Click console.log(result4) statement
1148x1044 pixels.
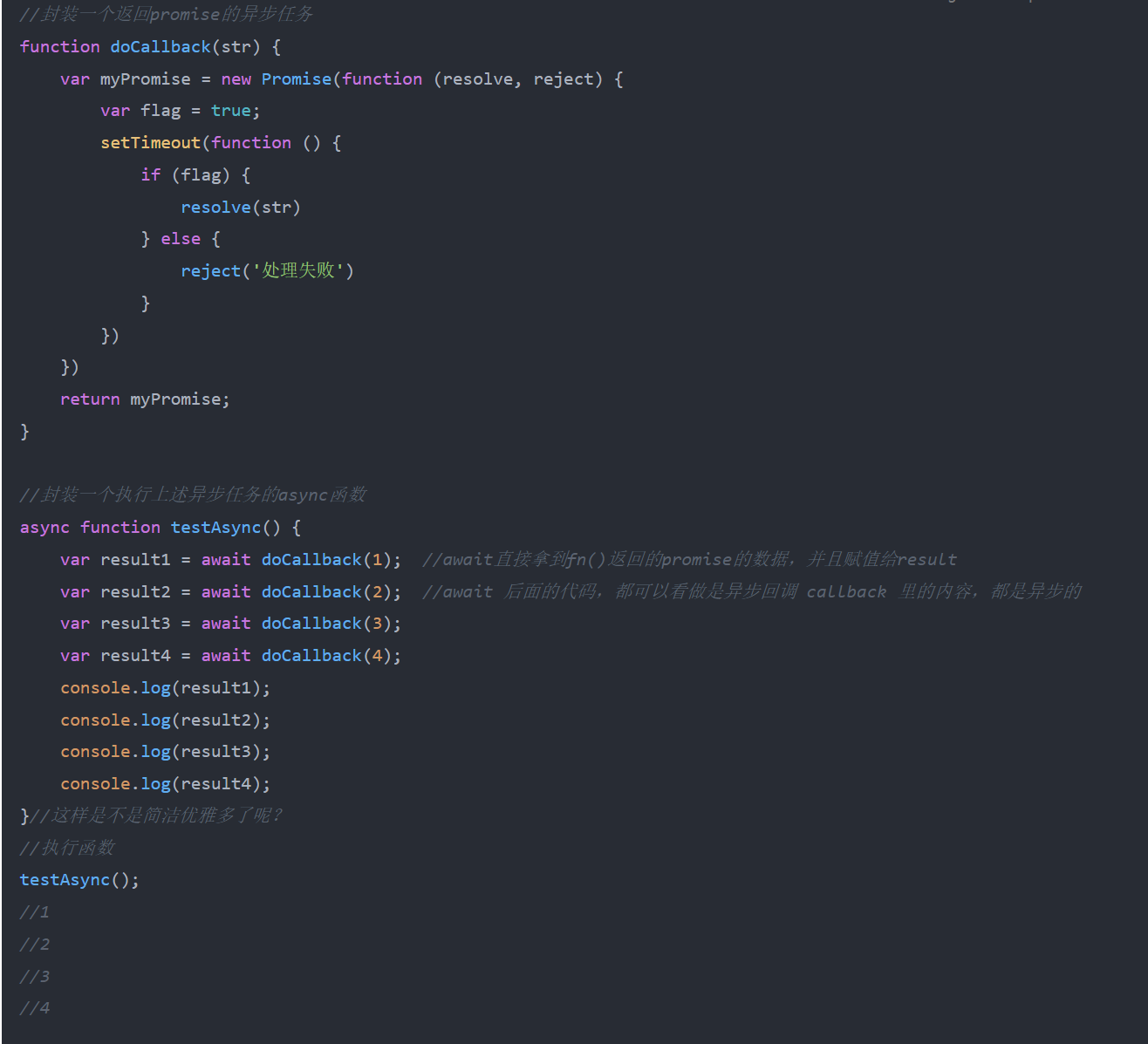pyautogui.click(x=165, y=783)
